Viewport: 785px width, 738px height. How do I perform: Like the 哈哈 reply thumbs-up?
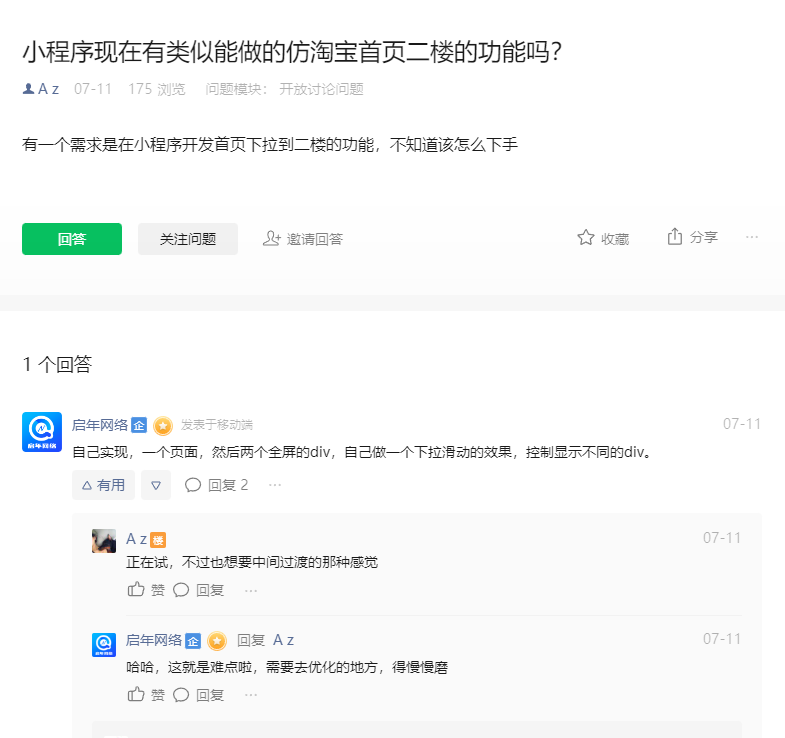click(x=137, y=695)
